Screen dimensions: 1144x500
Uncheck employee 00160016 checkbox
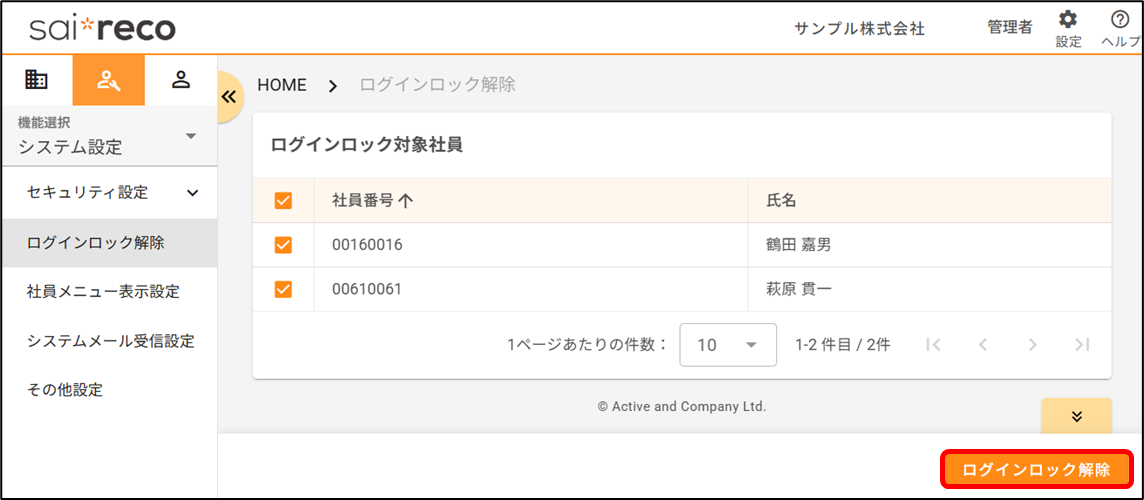click(283, 245)
